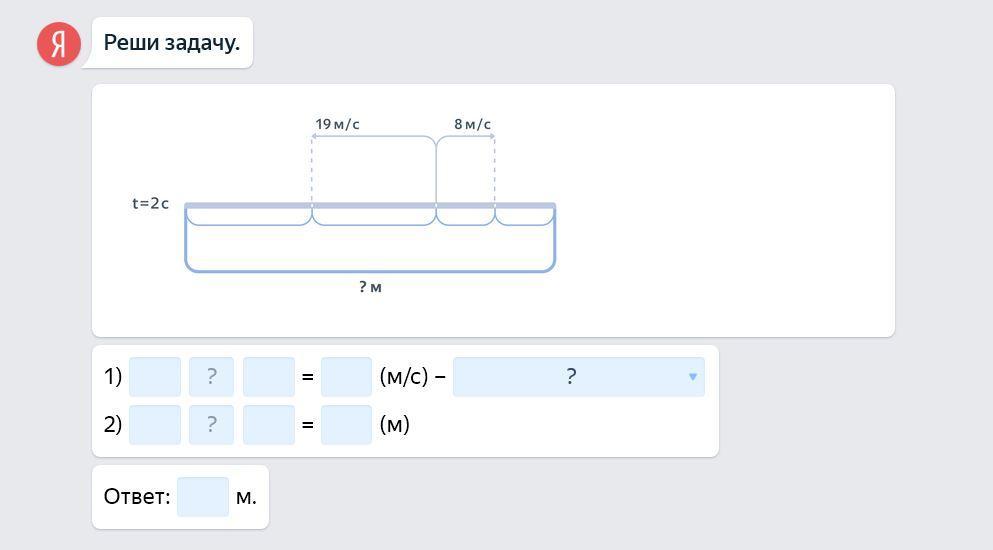Click the '8 м/с' speed label in diagram

pyautogui.click(x=472, y=124)
